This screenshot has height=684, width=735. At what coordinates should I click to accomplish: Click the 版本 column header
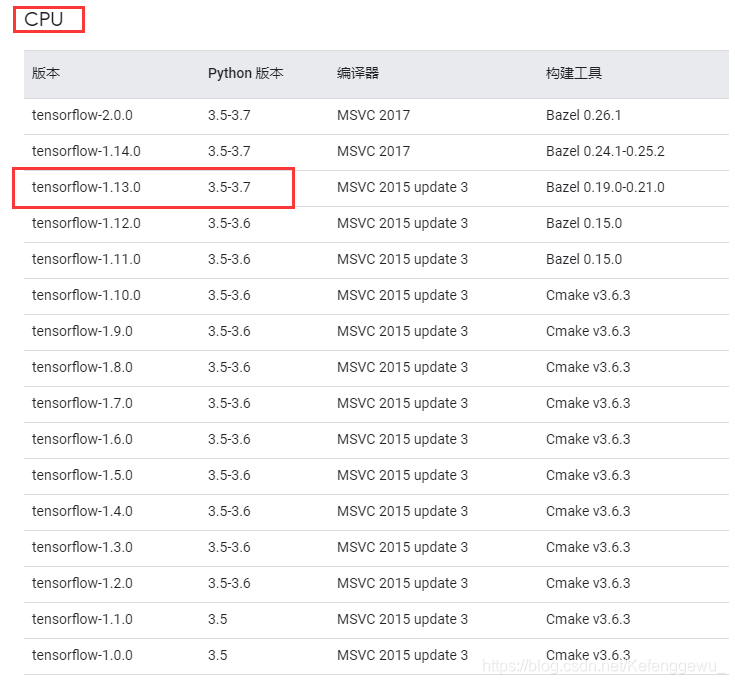(x=46, y=73)
